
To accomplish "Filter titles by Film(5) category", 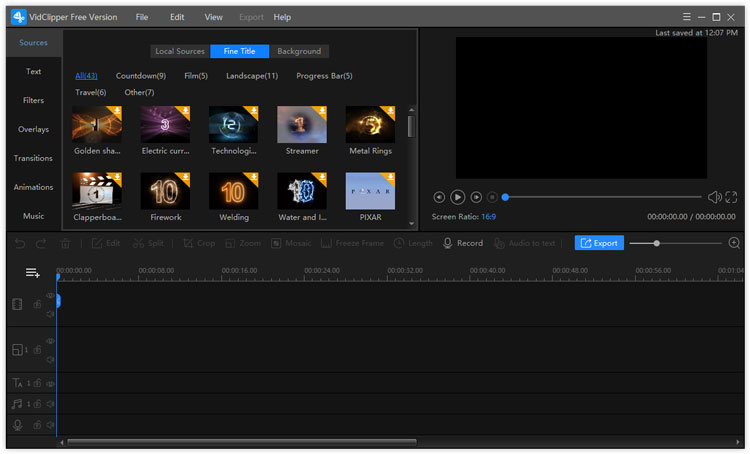I will 196,76.
